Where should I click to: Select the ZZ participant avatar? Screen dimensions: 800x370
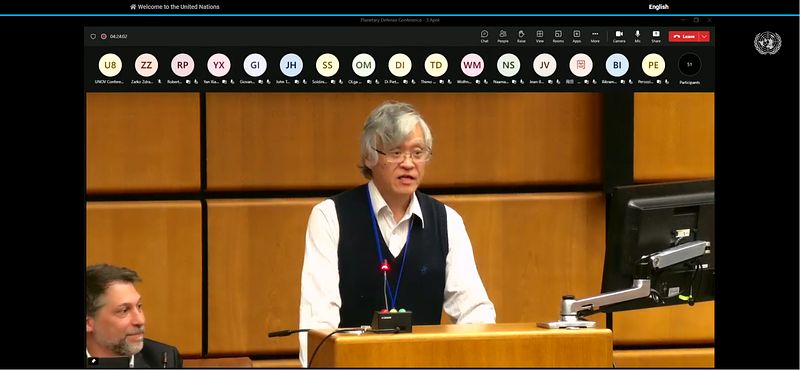point(146,65)
